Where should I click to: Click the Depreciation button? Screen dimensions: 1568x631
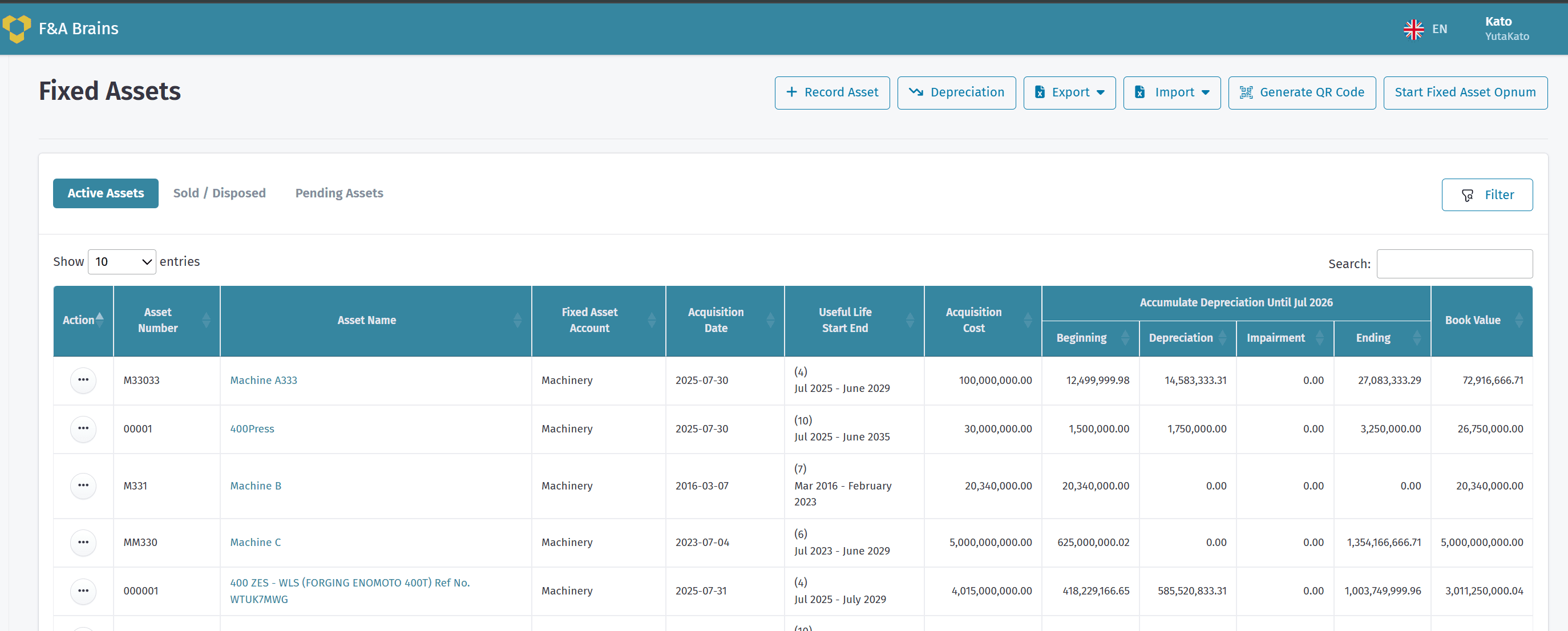[956, 92]
